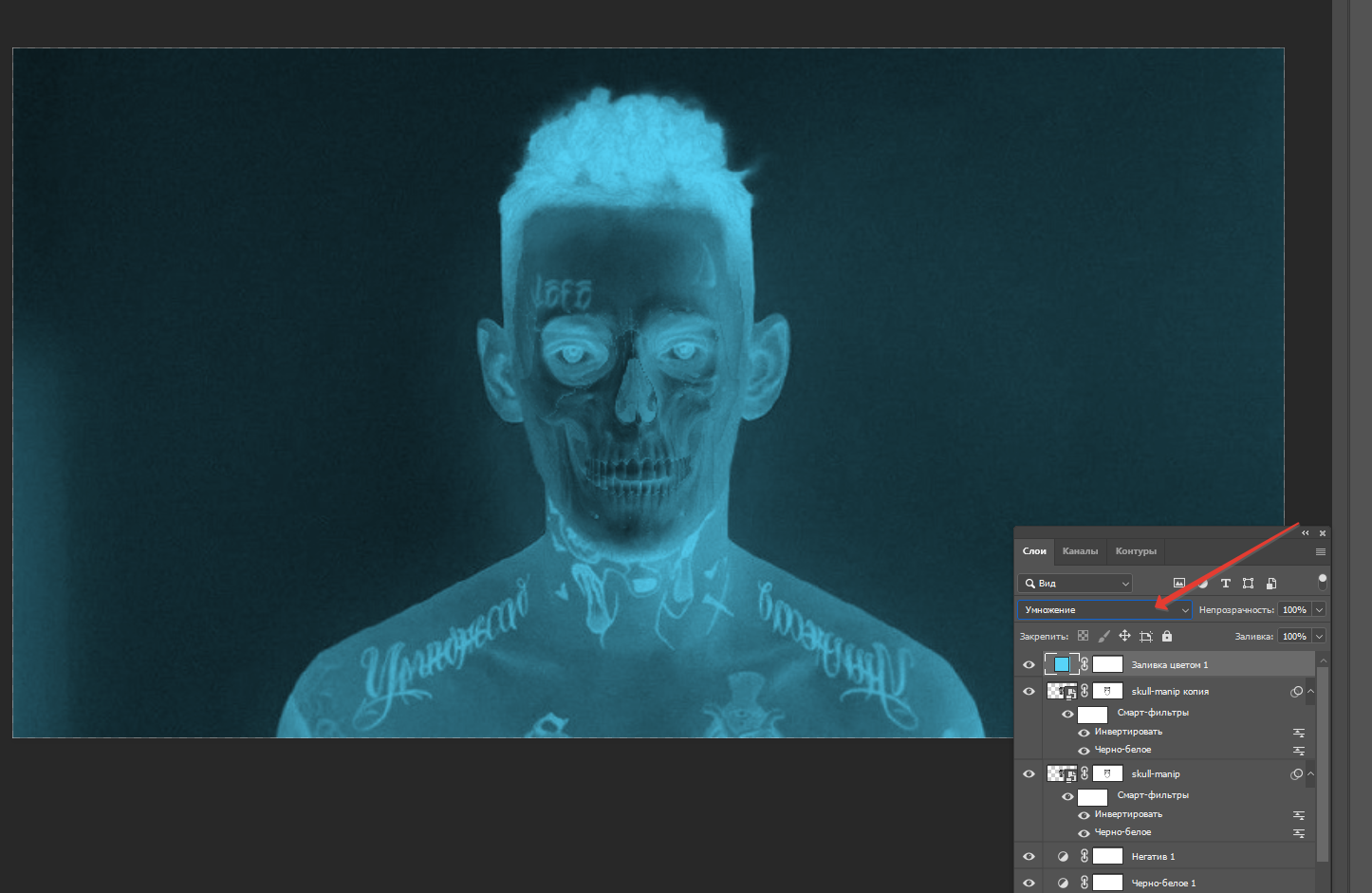This screenshot has width=1372, height=893.
Task: Switch to the Слои tab
Action: tap(1034, 551)
